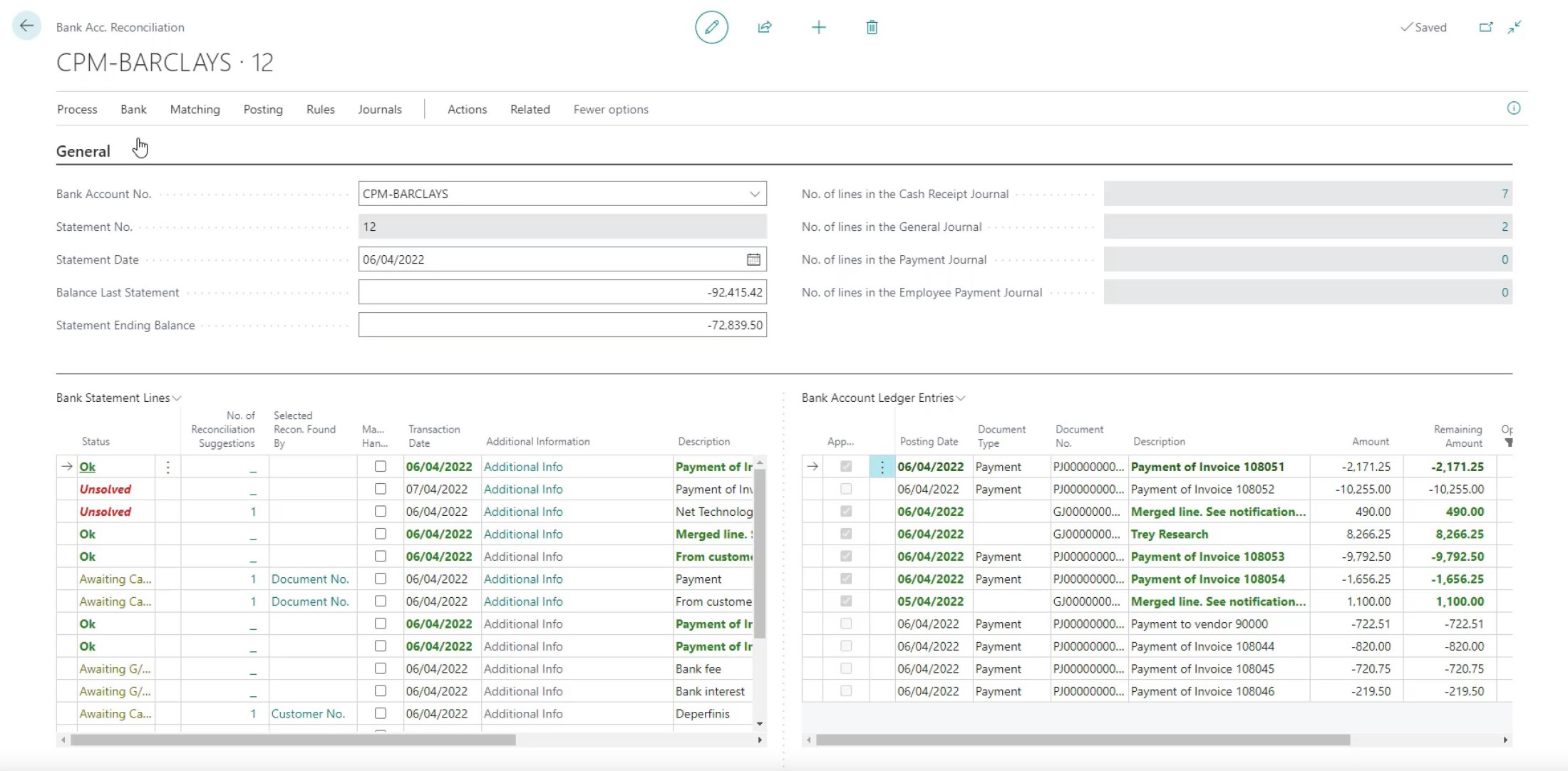
Task: Click the Statement Ending Balance field
Action: [562, 325]
